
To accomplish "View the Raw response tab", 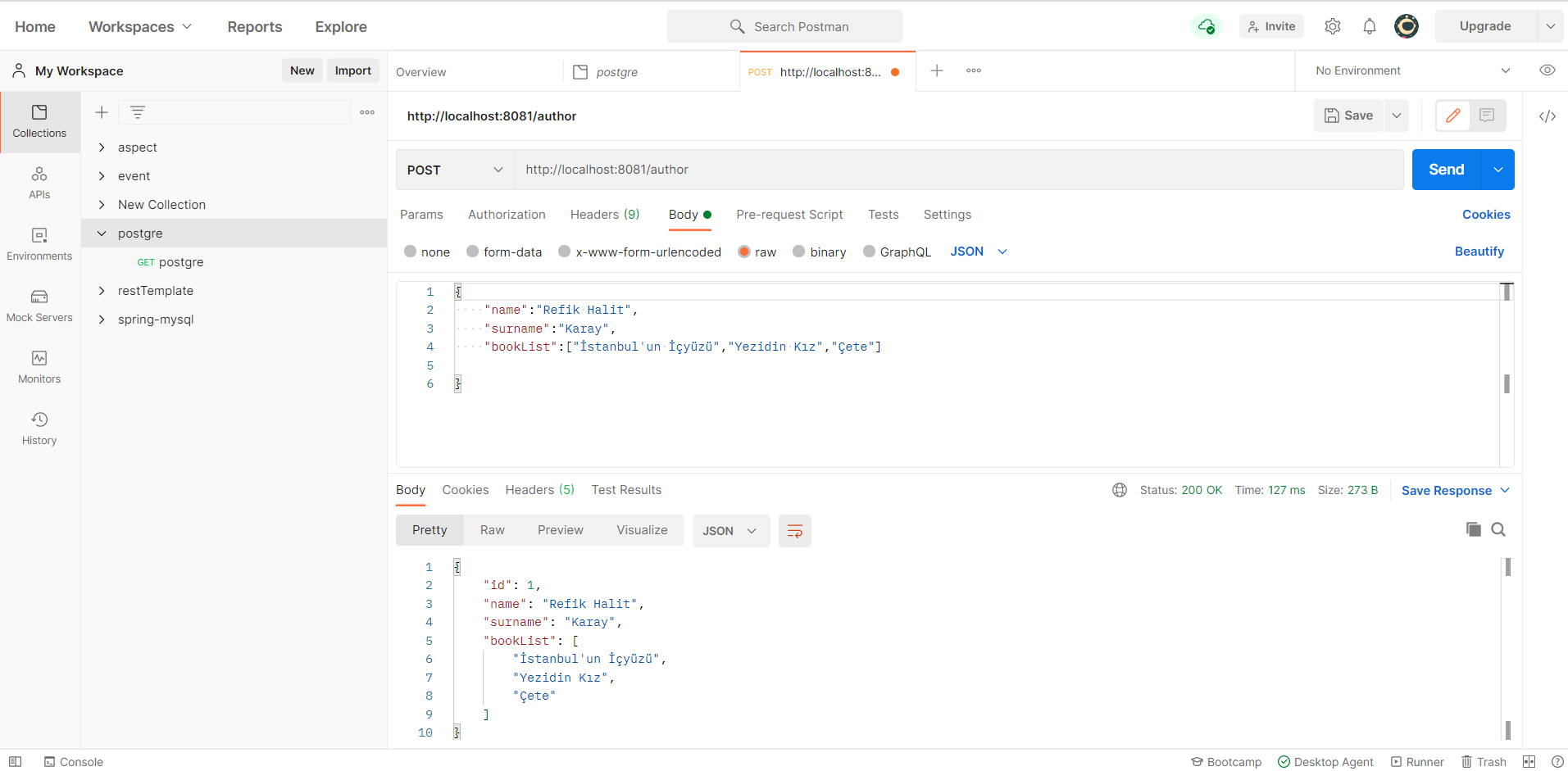I will click(x=491, y=529).
